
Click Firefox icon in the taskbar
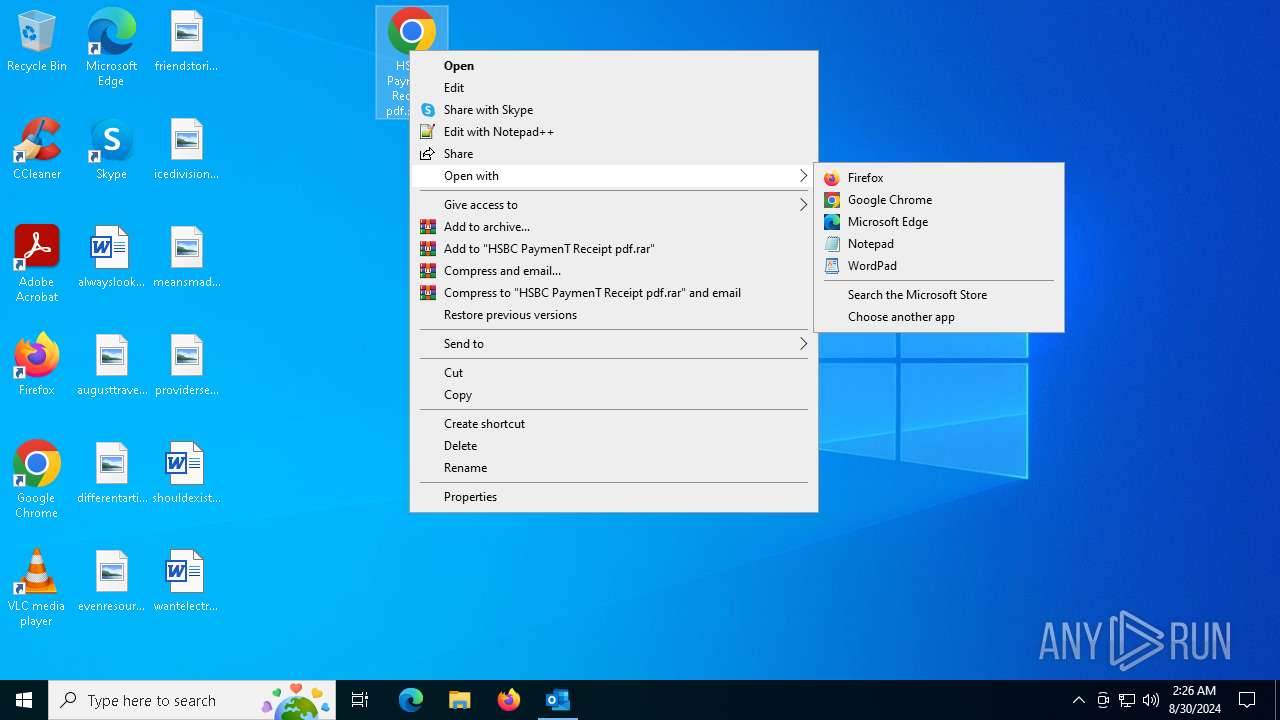(x=508, y=700)
